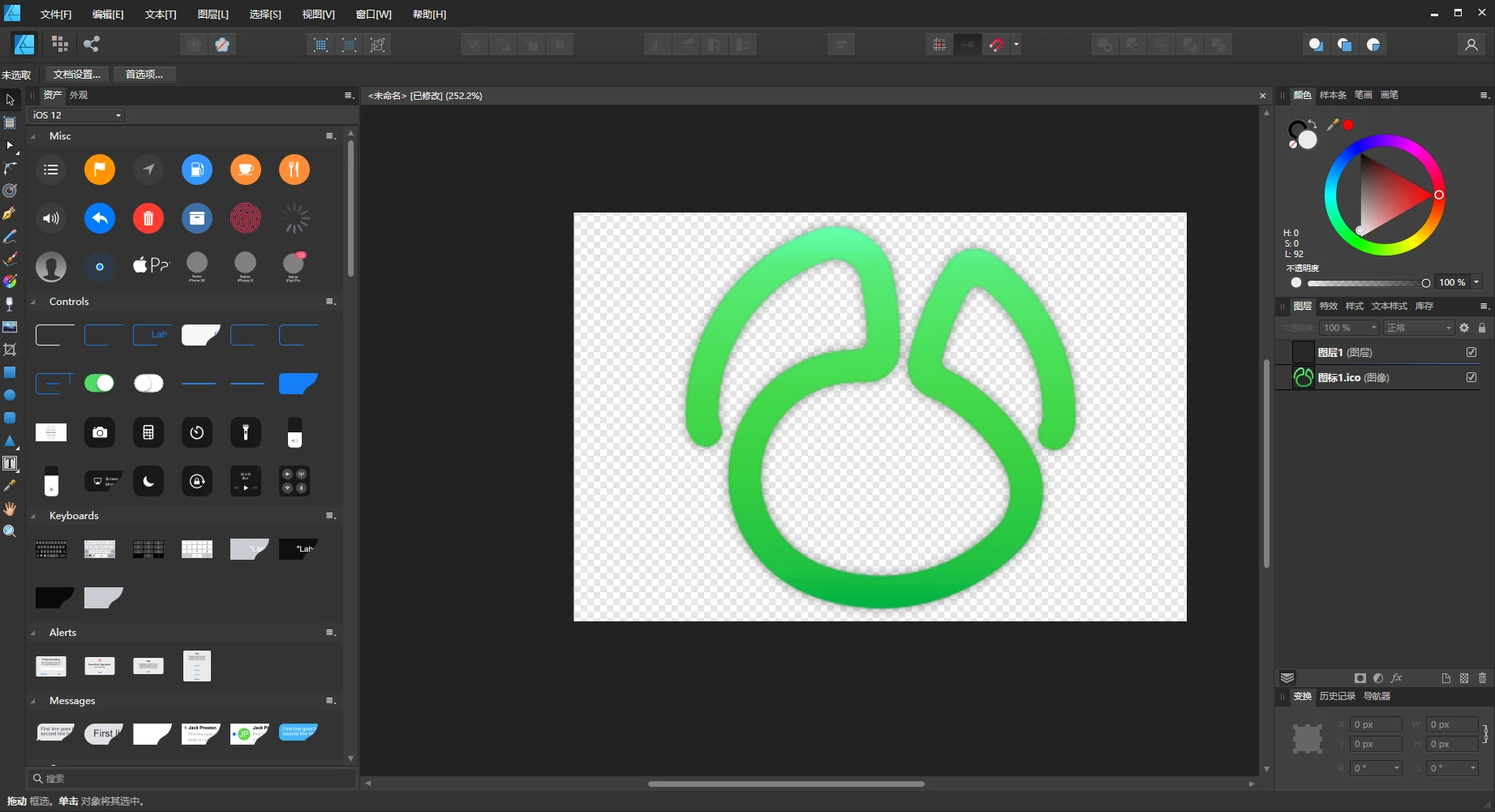The image size is (1495, 812).
Task: Open the account user icon
Action: click(x=1471, y=45)
